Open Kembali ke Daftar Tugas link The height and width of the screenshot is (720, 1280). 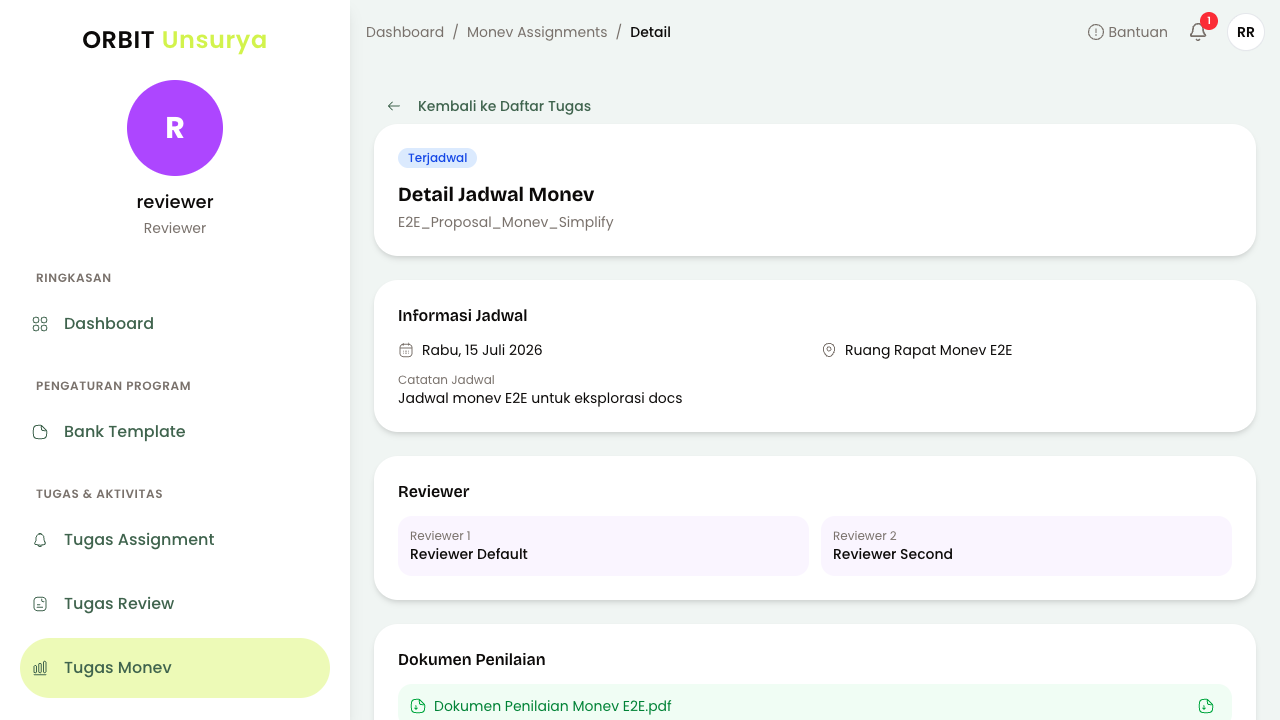pyautogui.click(x=504, y=106)
